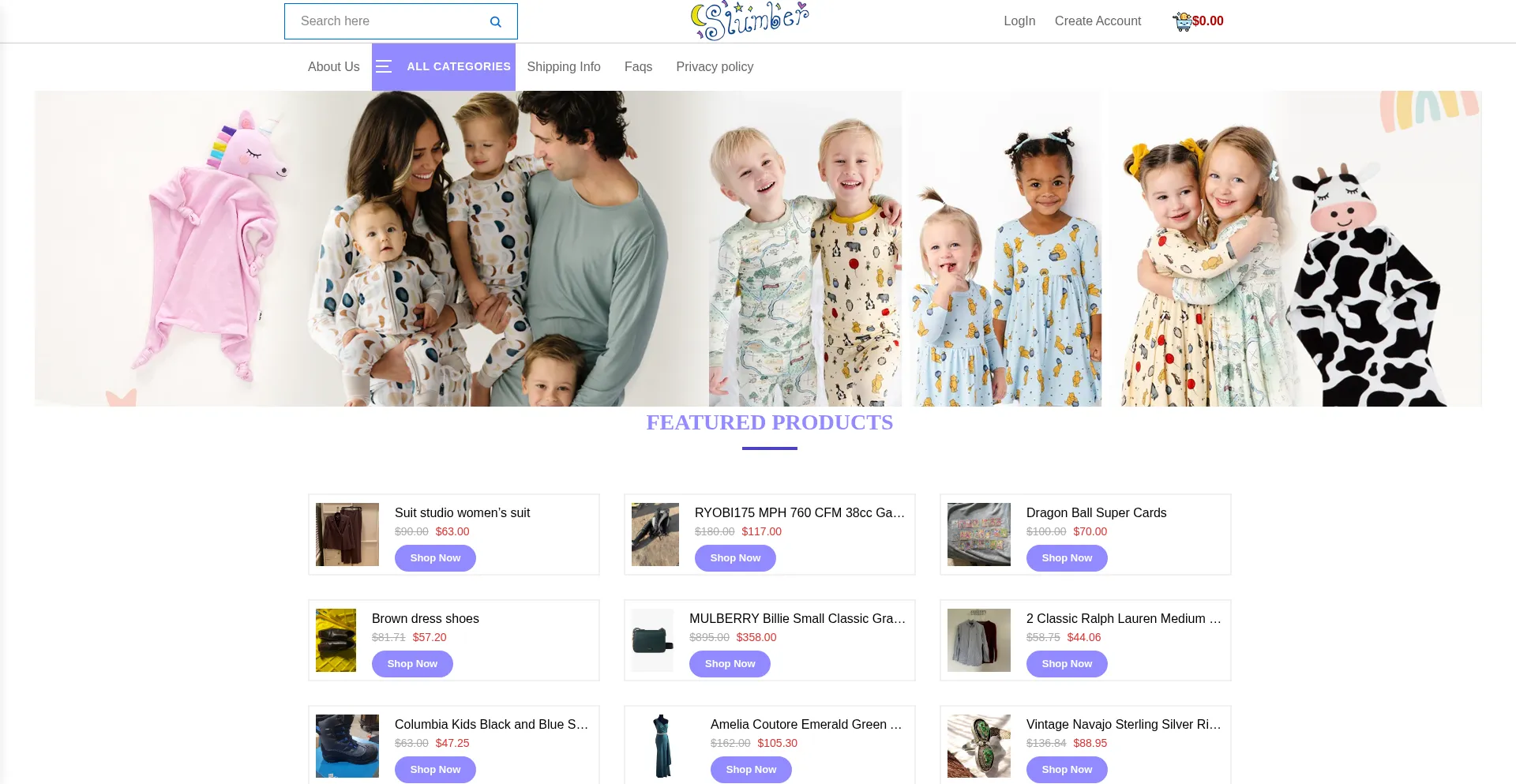The image size is (1516, 784).
Task: Expand the ALL CATEGORIES menu
Action: (459, 66)
